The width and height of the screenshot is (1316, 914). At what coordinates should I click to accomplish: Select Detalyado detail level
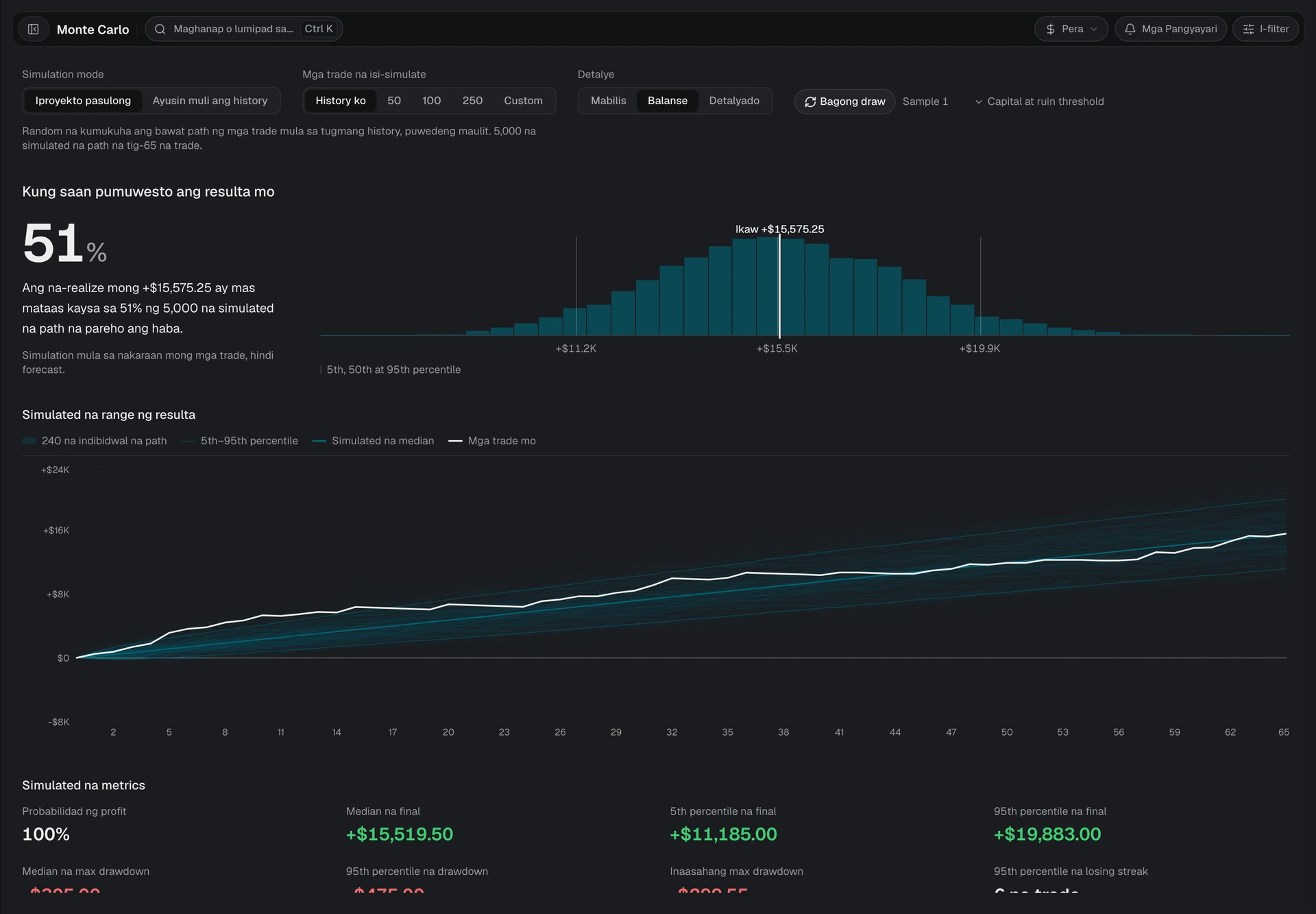click(734, 101)
